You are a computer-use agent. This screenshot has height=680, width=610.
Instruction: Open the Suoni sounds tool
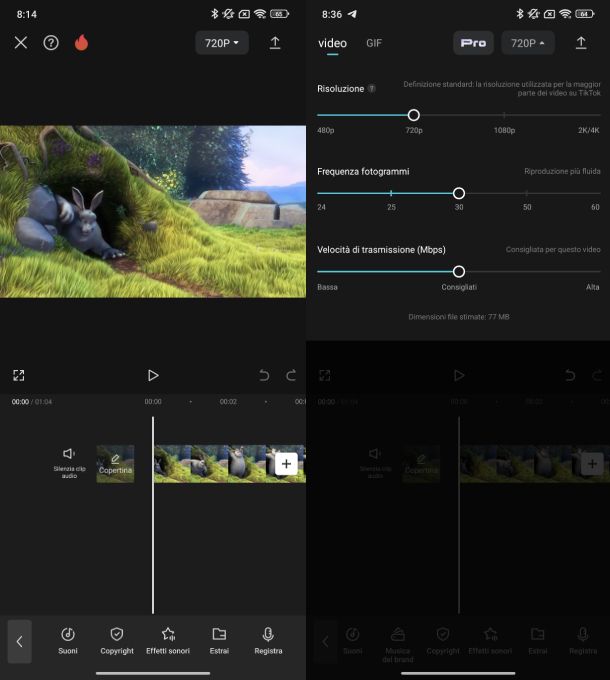click(68, 641)
